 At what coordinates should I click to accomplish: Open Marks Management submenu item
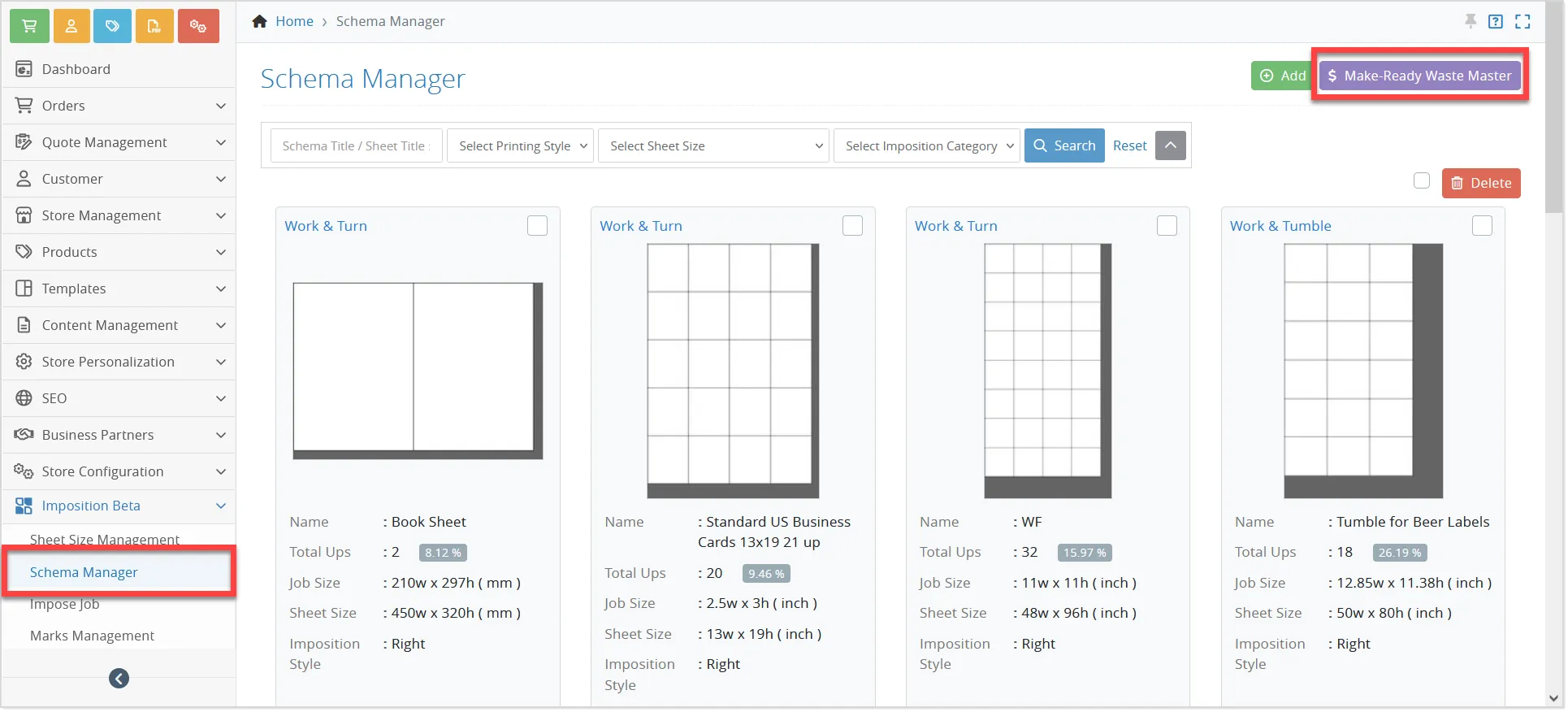point(92,636)
